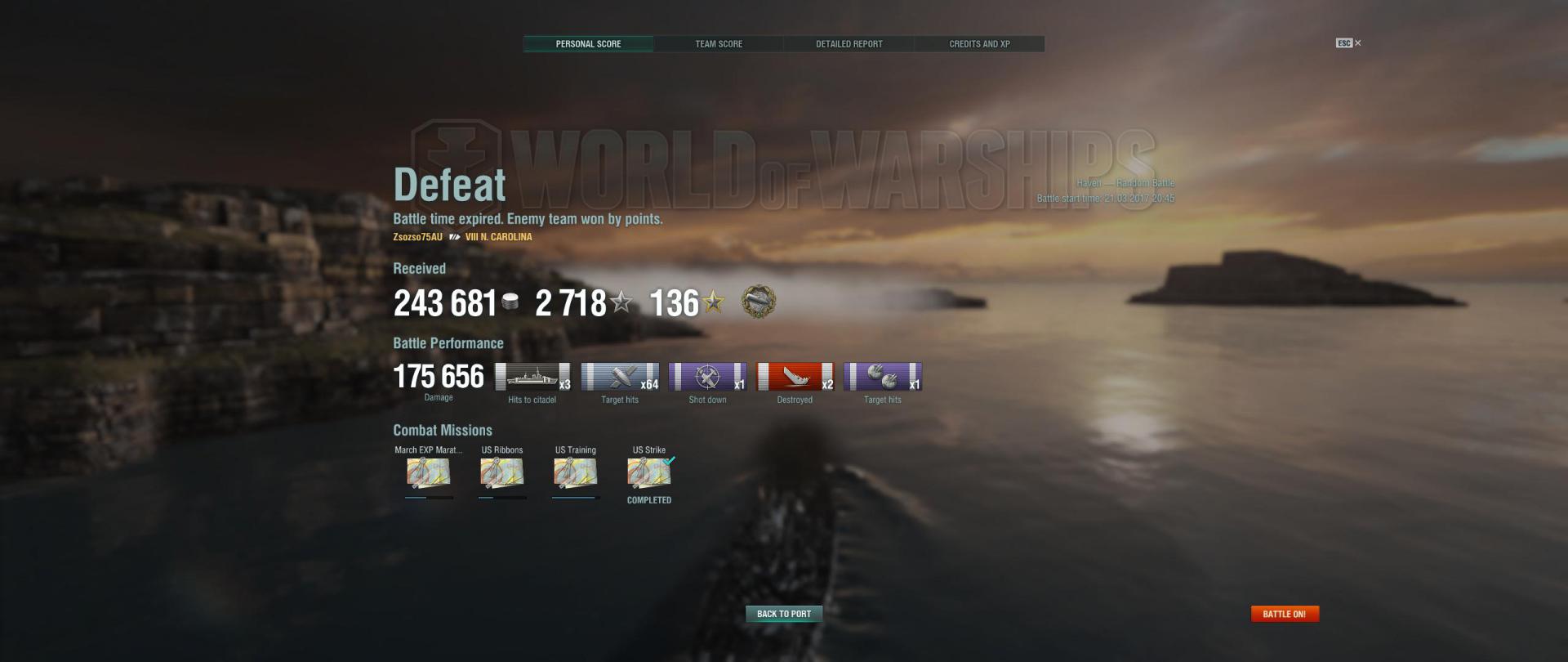Open the completed US Strike mission

(x=649, y=473)
